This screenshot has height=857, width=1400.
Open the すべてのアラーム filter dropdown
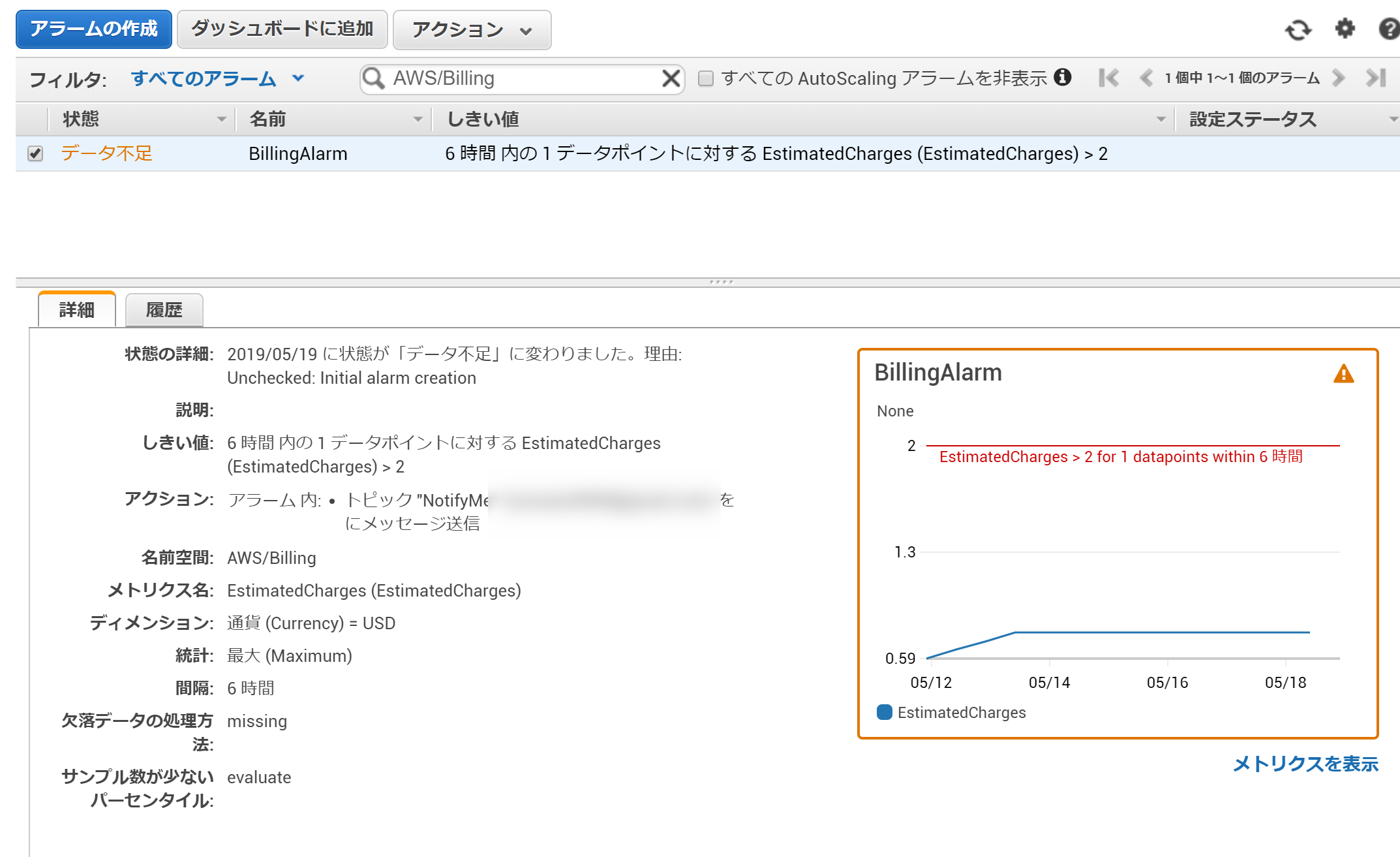(218, 78)
